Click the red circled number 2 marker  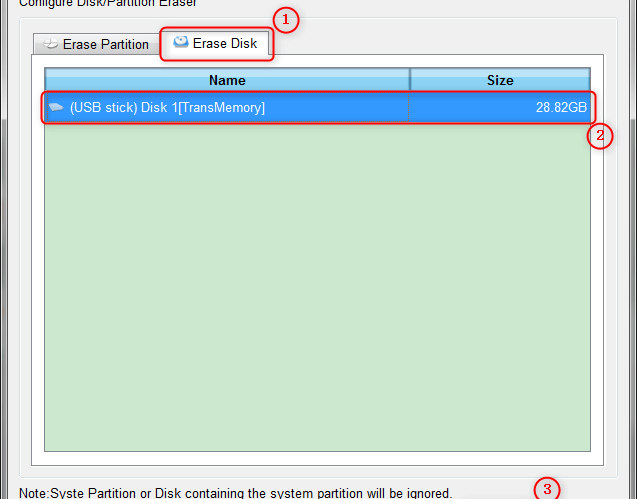[600, 136]
